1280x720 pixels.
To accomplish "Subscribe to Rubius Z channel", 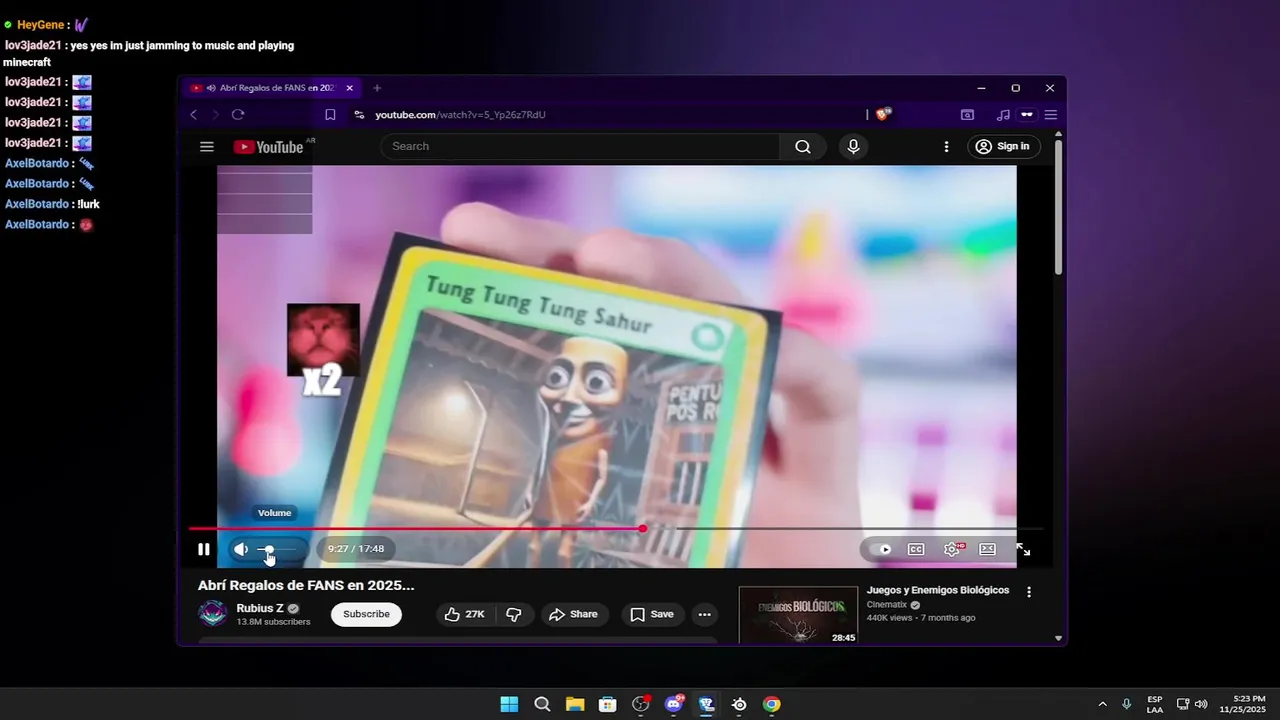I will click(366, 614).
